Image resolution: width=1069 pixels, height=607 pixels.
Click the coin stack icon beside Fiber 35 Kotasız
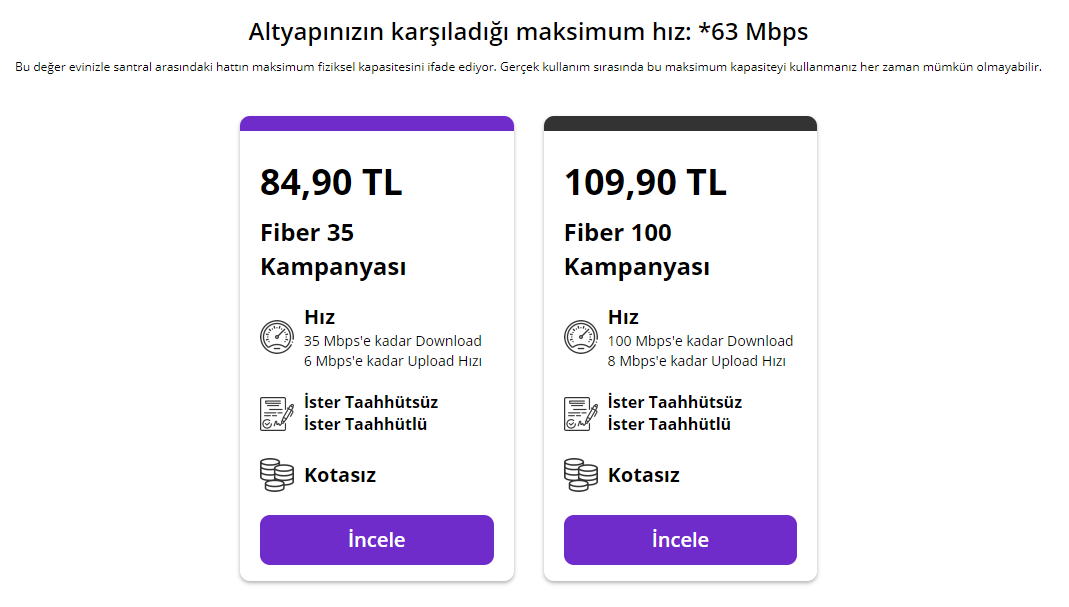click(x=277, y=475)
